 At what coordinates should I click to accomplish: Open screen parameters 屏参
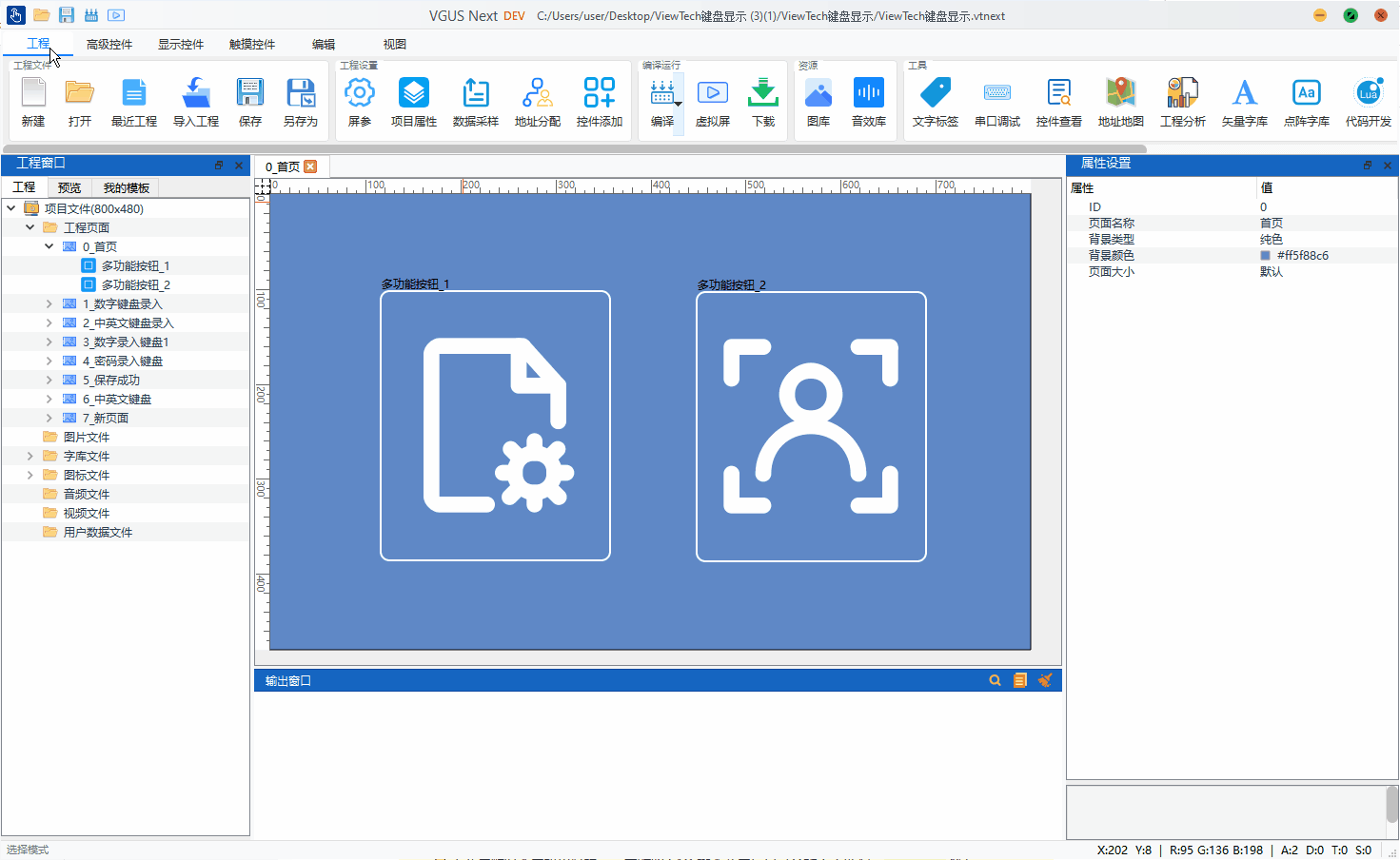point(360,102)
